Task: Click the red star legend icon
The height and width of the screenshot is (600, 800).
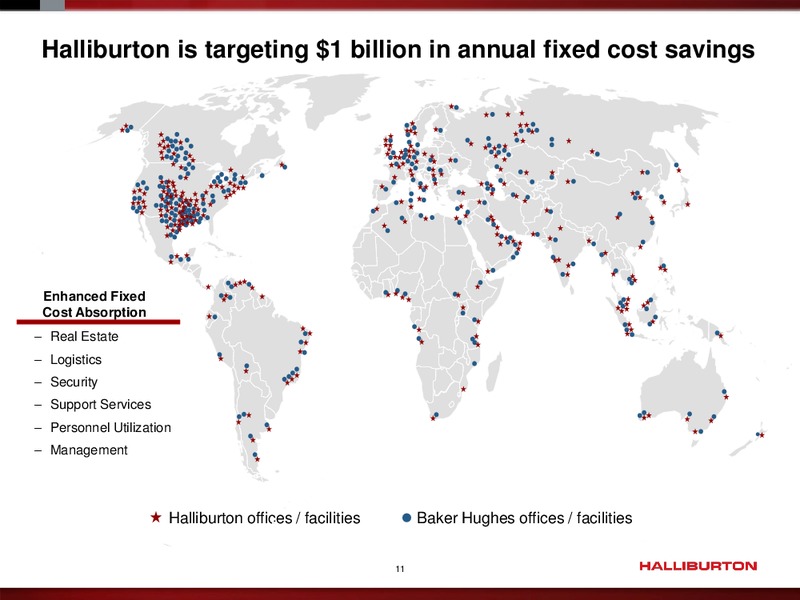Action: tap(156, 517)
